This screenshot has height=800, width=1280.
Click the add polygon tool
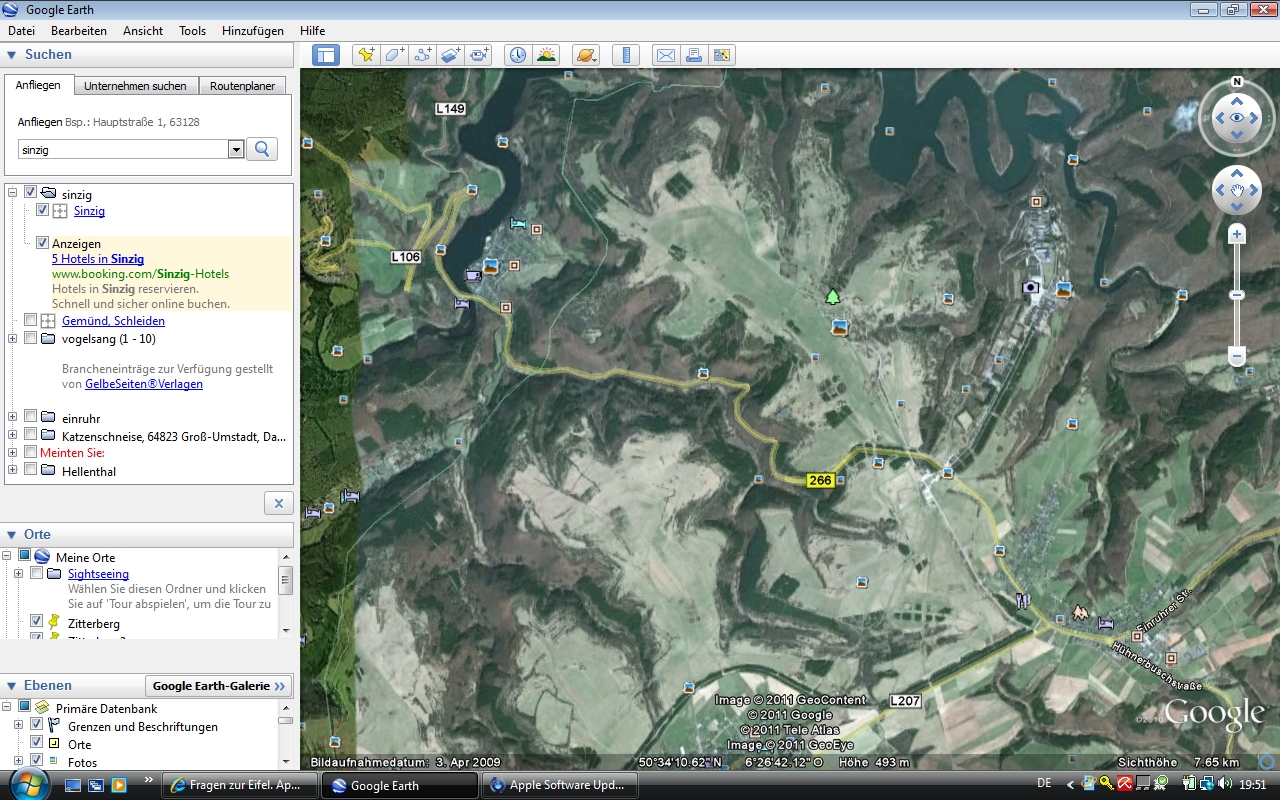click(395, 55)
